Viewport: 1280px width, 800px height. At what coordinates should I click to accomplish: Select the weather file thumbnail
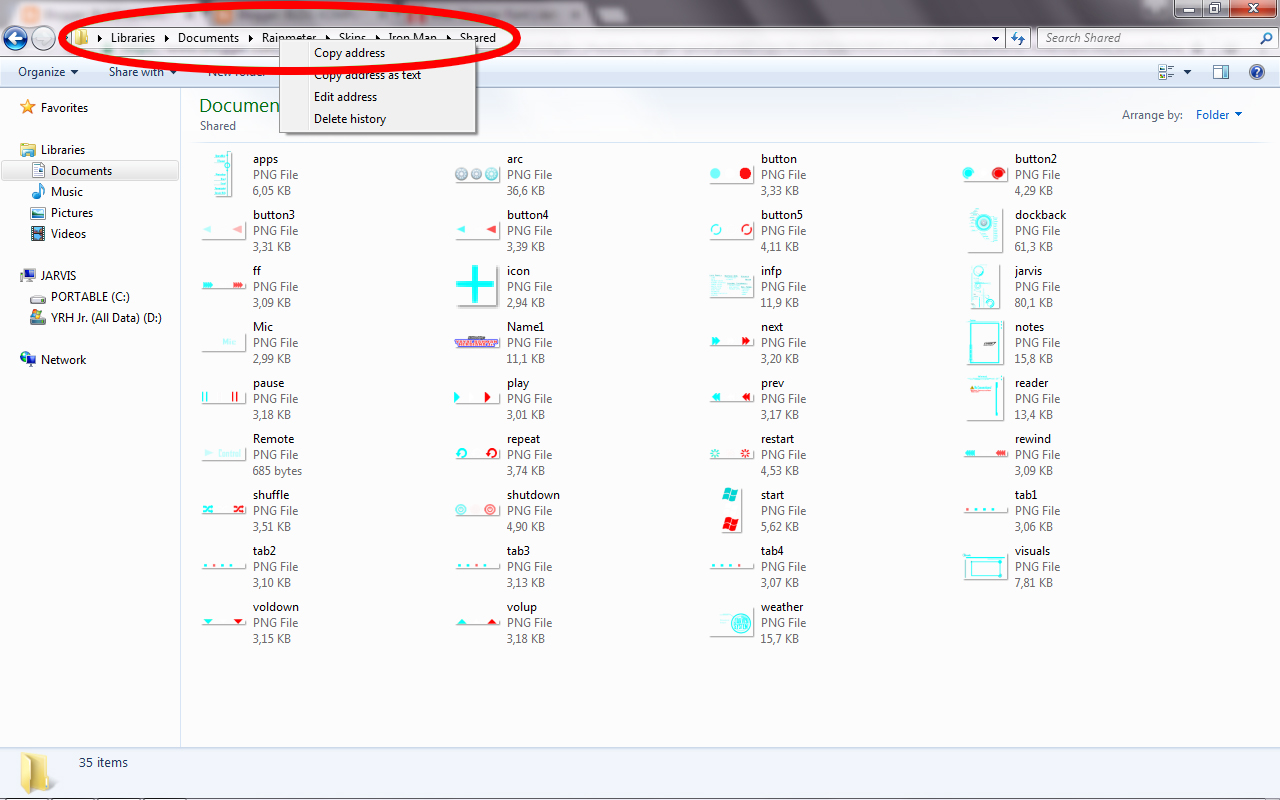point(730,622)
